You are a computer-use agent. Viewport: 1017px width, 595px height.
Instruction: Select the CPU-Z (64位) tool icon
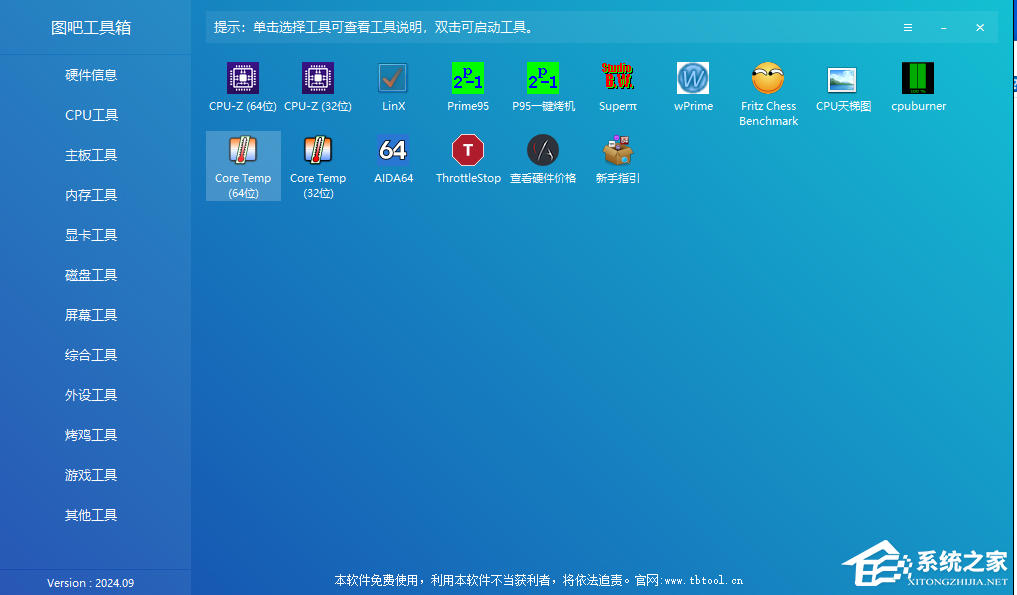point(243,79)
